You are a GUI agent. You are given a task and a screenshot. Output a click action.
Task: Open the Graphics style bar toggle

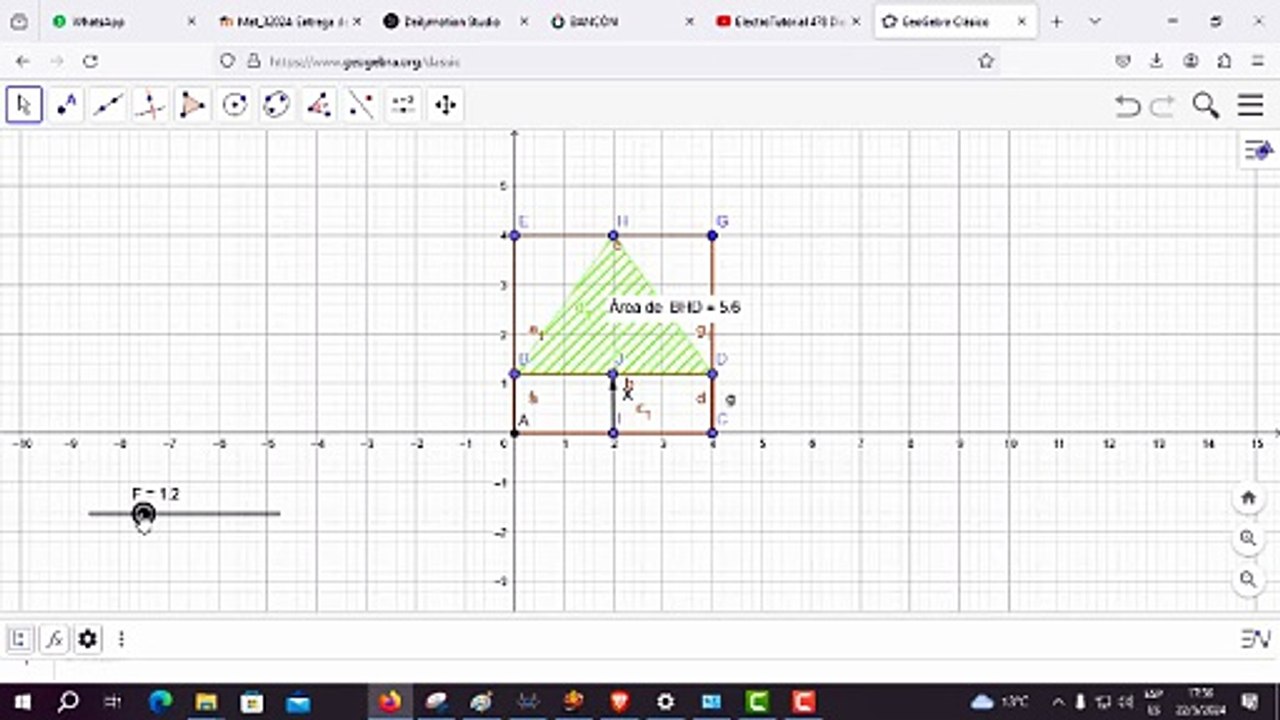[1257, 151]
